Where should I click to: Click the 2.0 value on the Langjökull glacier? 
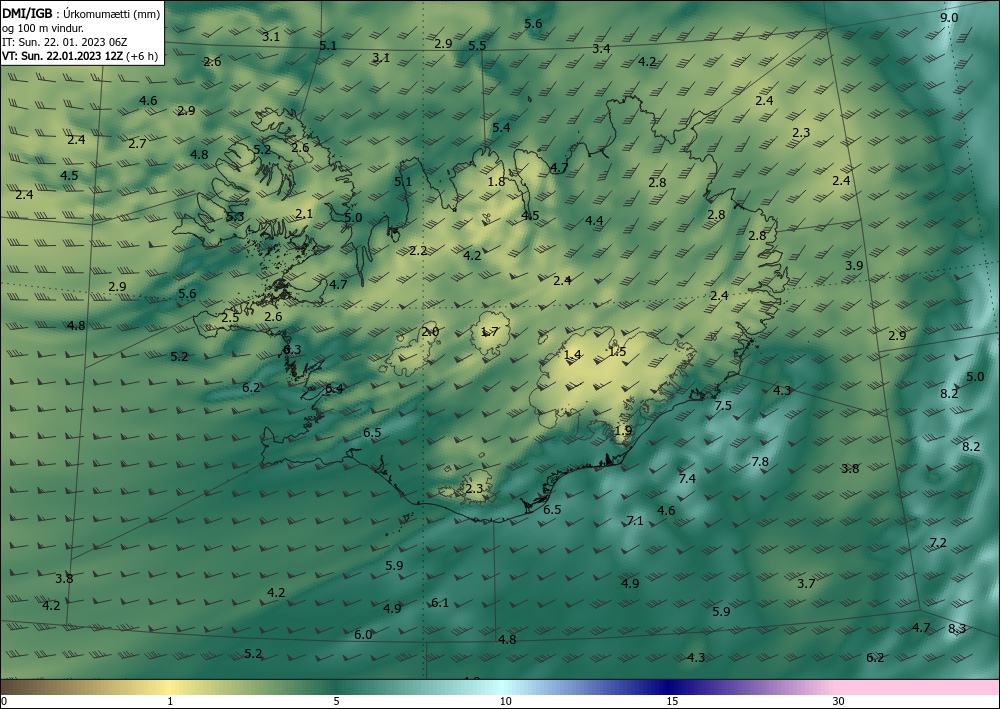coord(430,332)
